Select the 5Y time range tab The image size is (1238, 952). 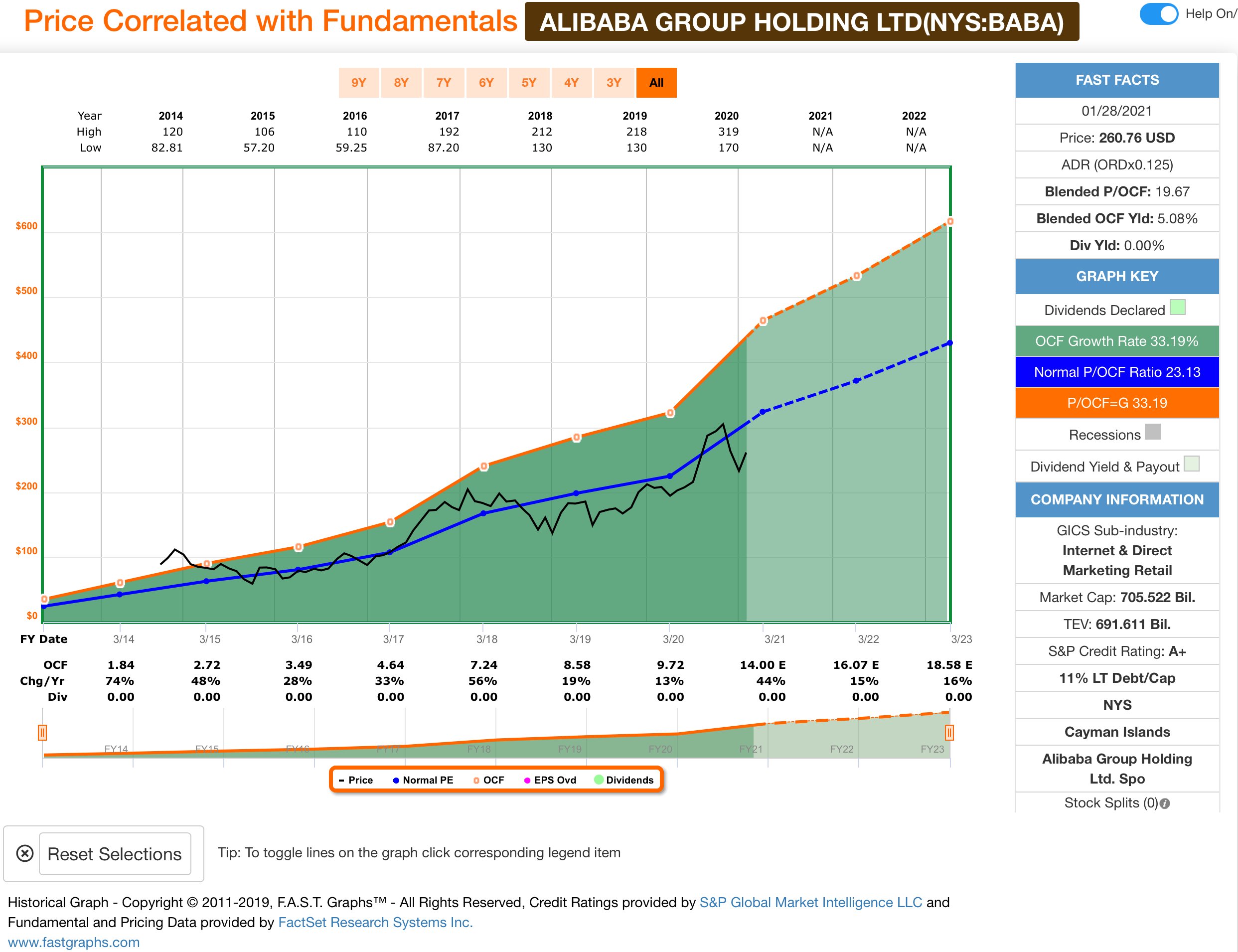tap(529, 83)
